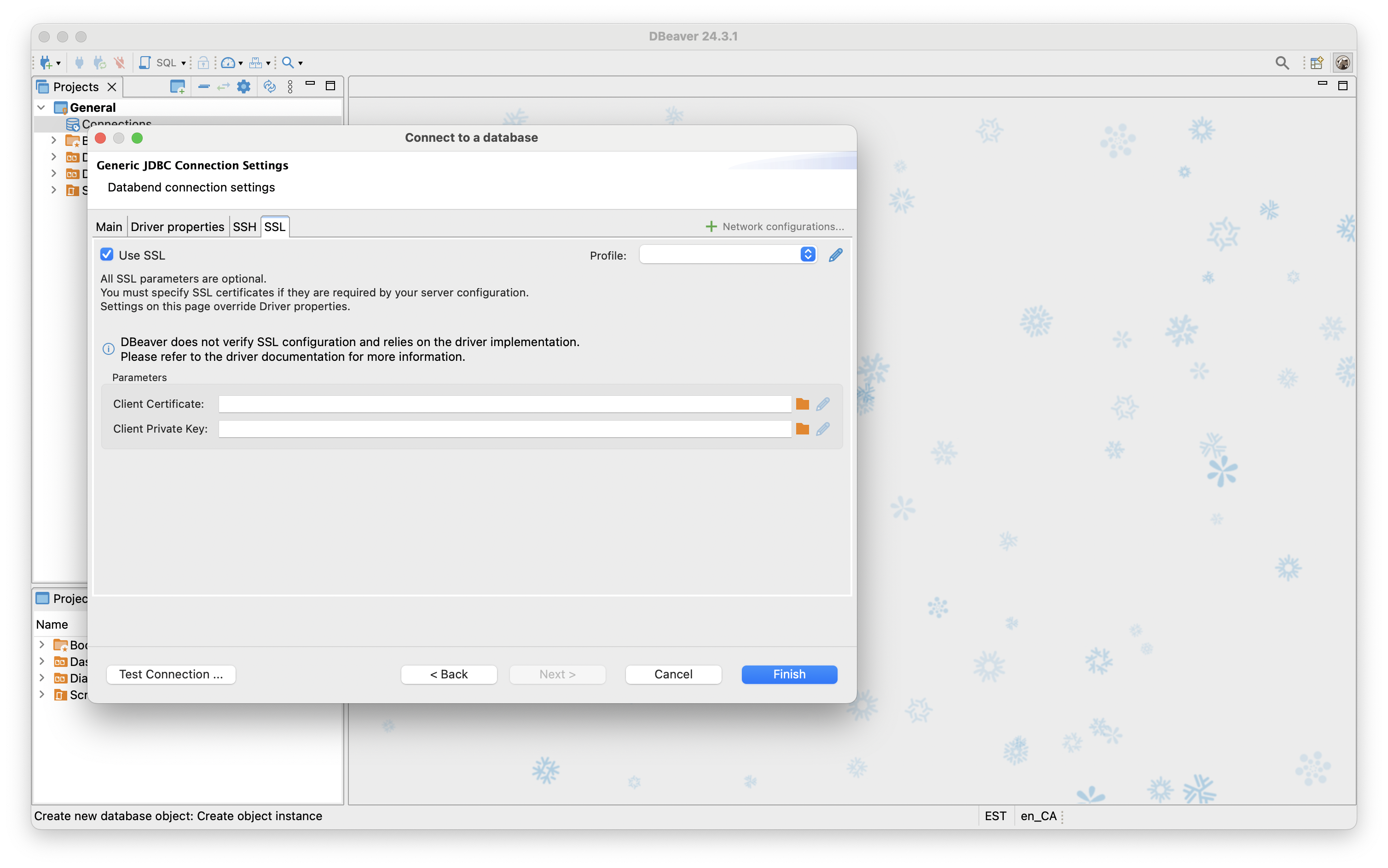Click the red Disconnect plug icon

[119, 63]
